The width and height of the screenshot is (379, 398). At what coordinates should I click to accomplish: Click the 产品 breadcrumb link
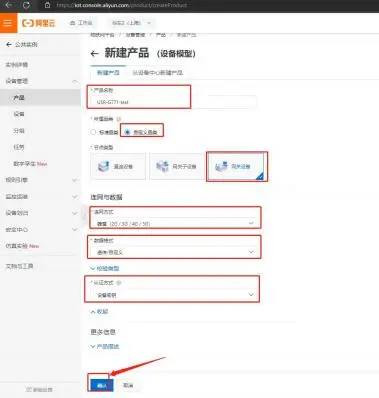[x=161, y=35]
